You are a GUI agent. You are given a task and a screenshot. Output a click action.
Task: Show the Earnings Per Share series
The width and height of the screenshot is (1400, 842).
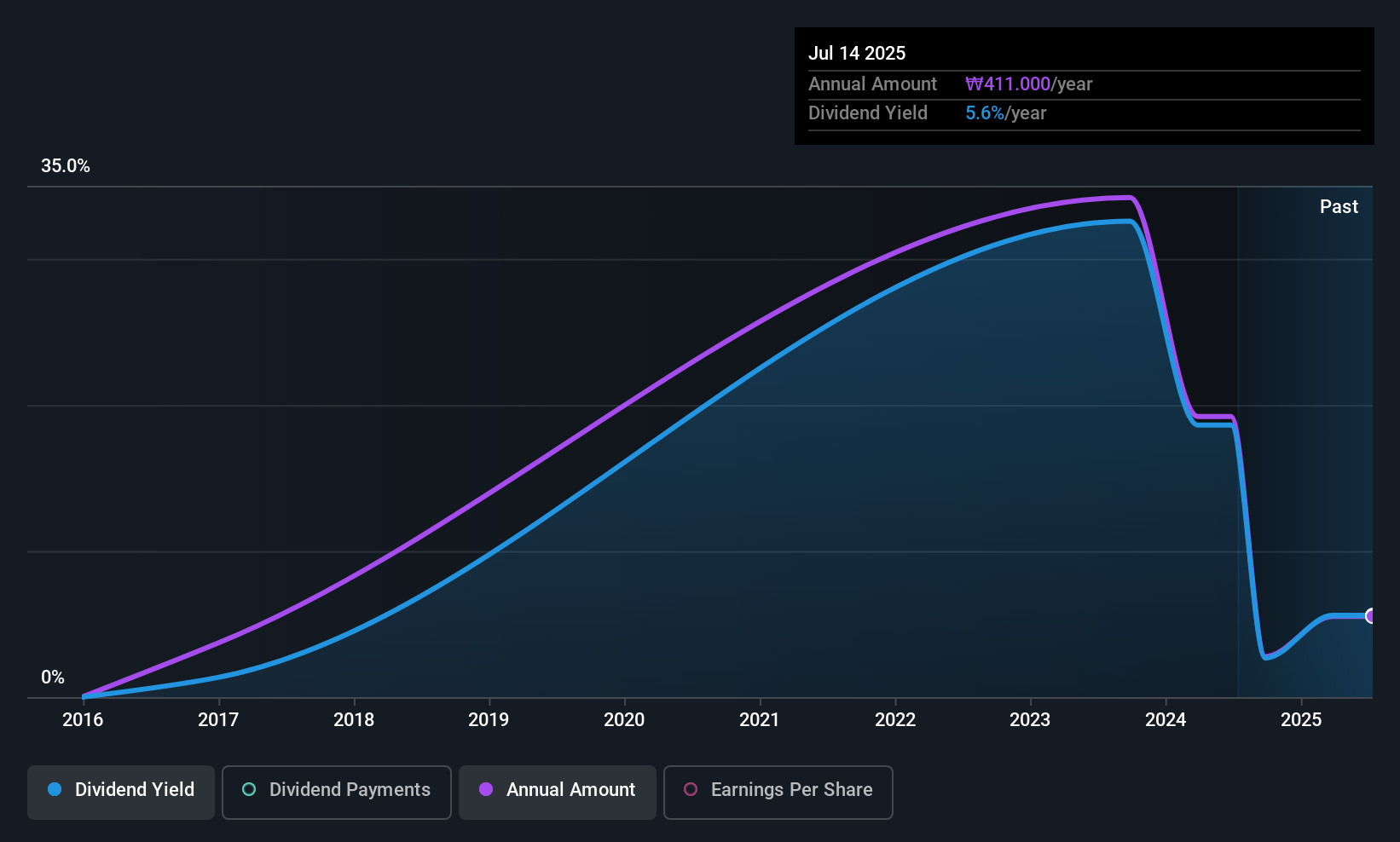[778, 793]
